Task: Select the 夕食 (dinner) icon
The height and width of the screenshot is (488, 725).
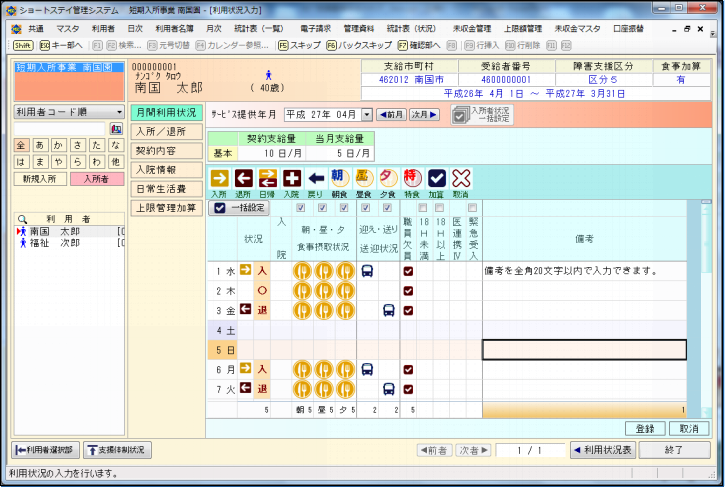Action: (x=387, y=179)
